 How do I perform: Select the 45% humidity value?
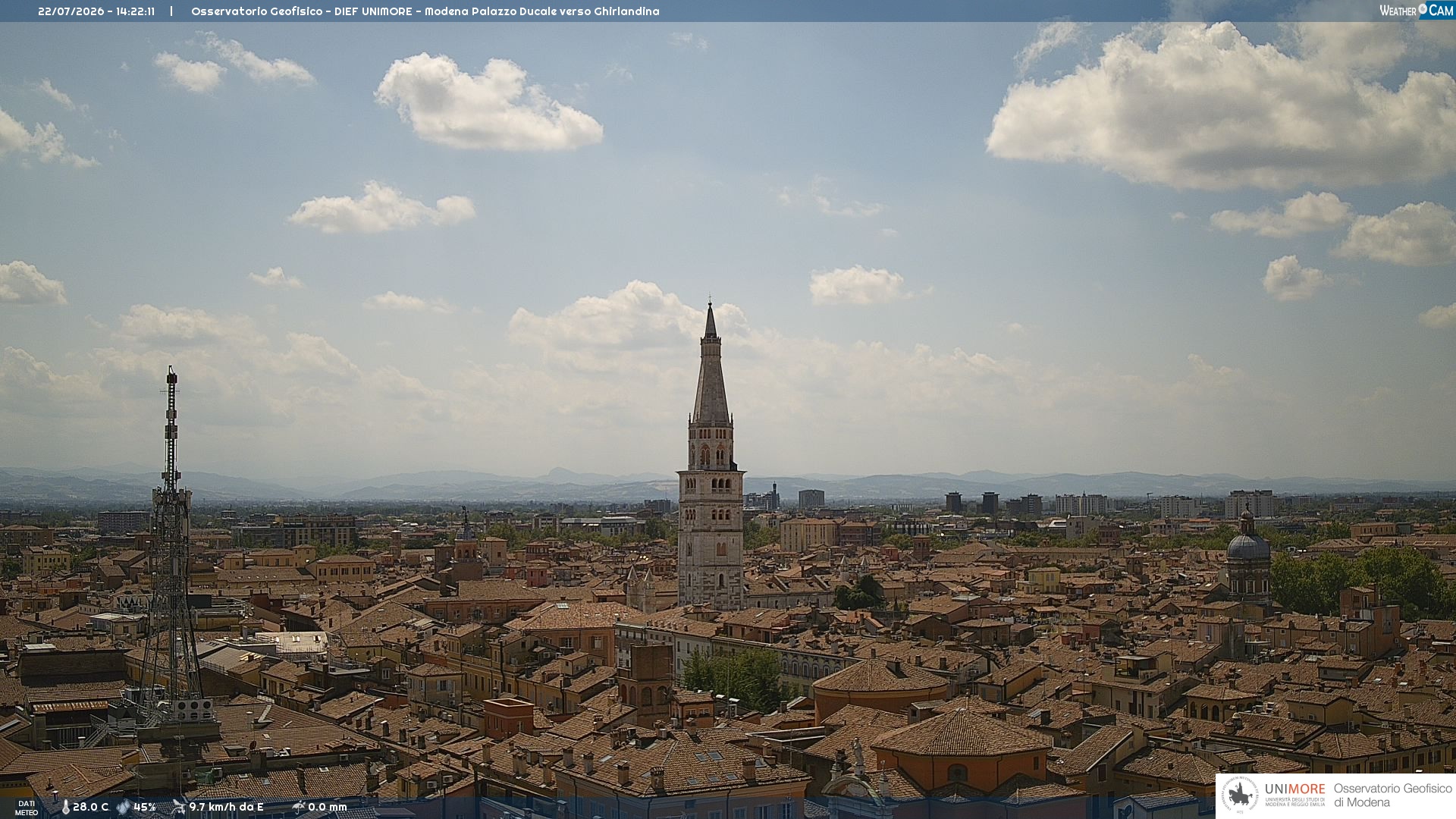145,807
